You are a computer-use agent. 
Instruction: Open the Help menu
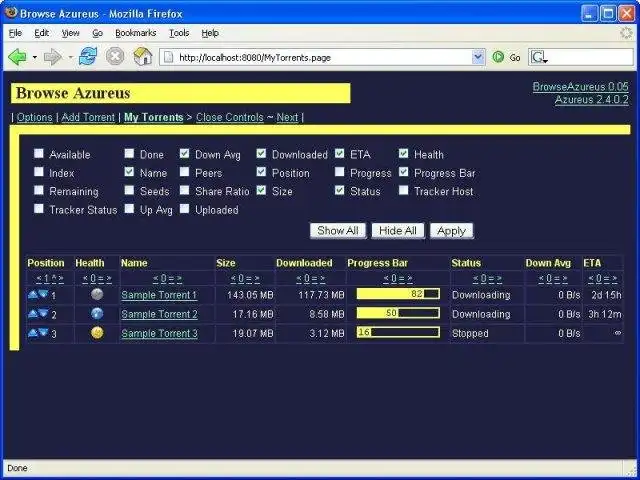[210, 33]
